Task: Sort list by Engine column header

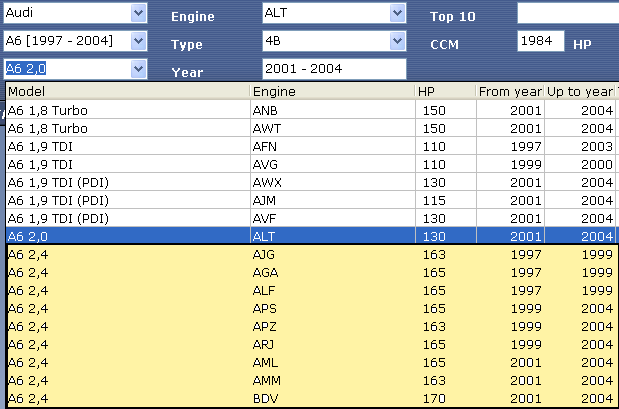Action: 333,91
